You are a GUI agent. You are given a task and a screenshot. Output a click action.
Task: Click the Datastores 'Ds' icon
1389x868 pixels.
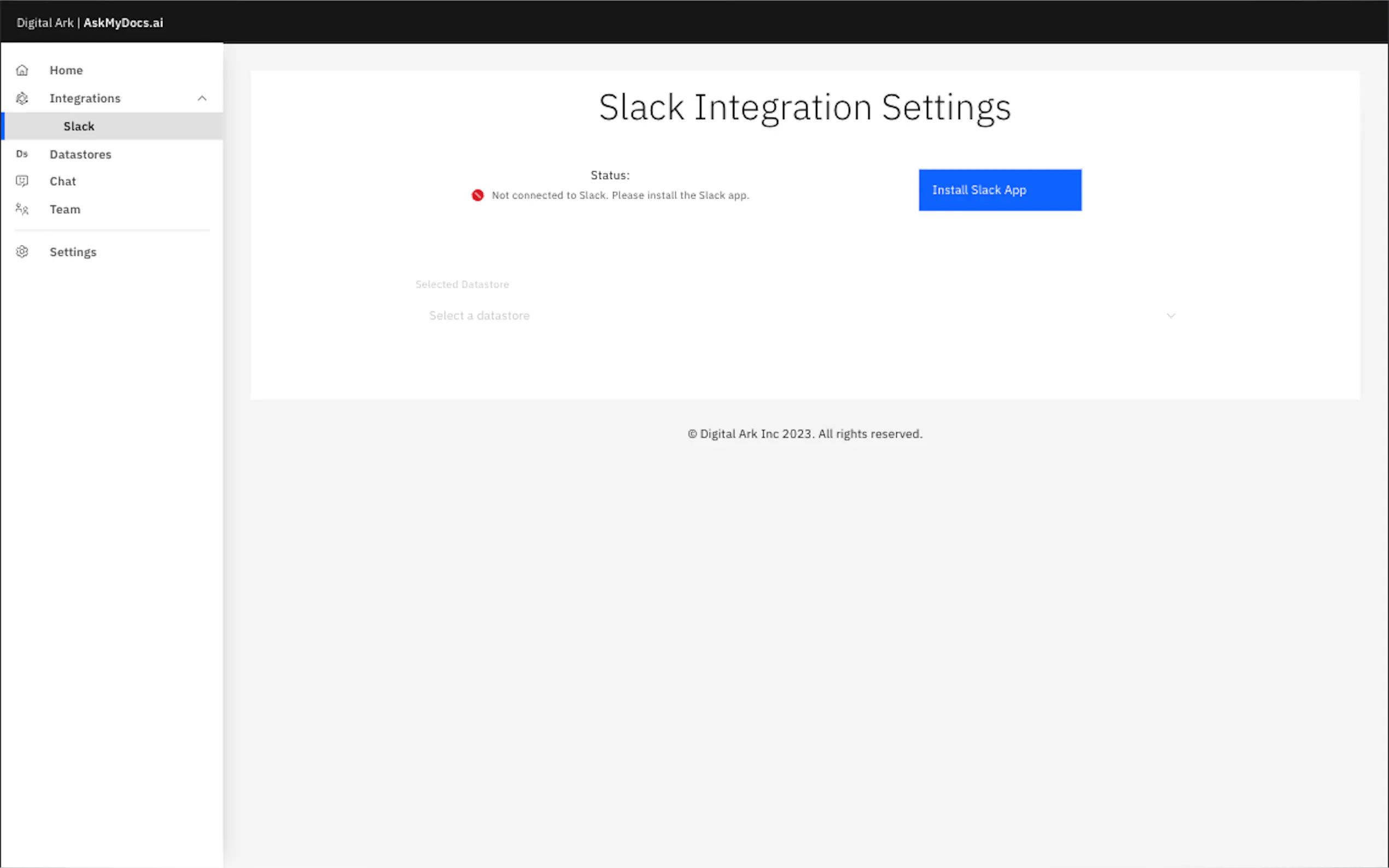(22, 154)
